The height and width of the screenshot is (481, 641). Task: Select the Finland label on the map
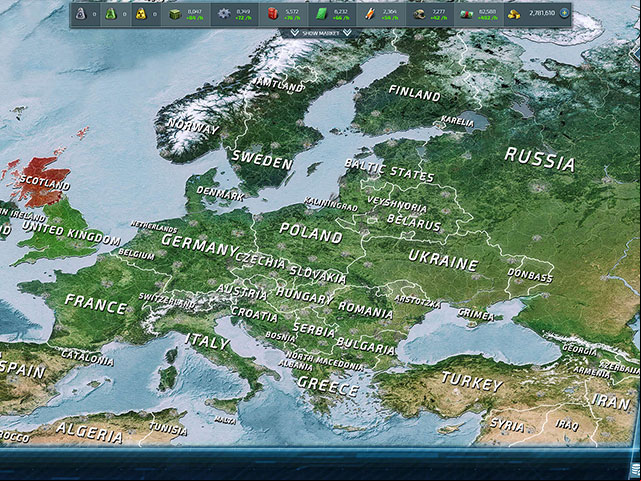(x=415, y=93)
